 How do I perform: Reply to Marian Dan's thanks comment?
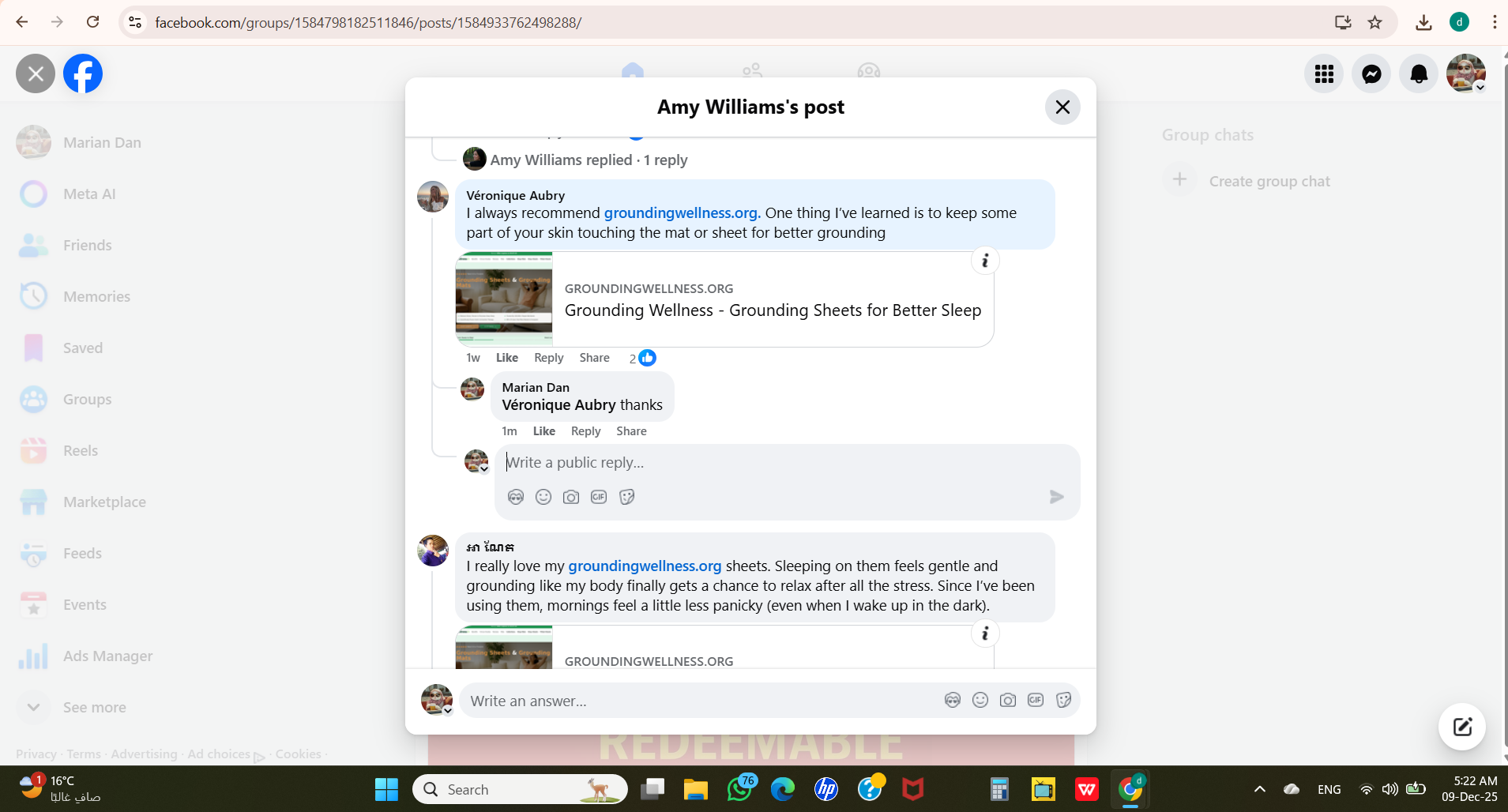click(x=585, y=431)
